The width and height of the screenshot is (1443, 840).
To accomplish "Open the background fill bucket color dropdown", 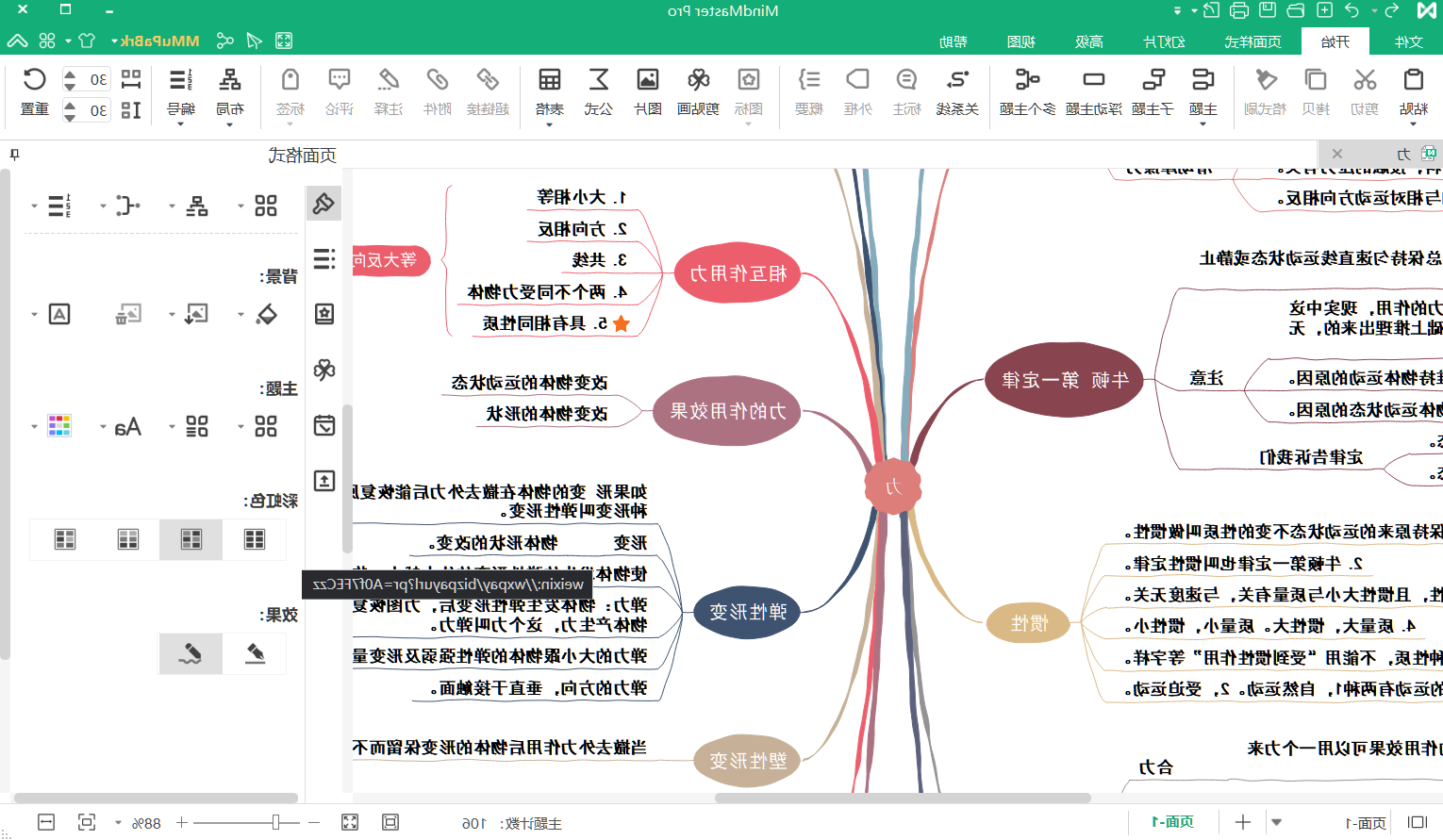I will (240, 315).
